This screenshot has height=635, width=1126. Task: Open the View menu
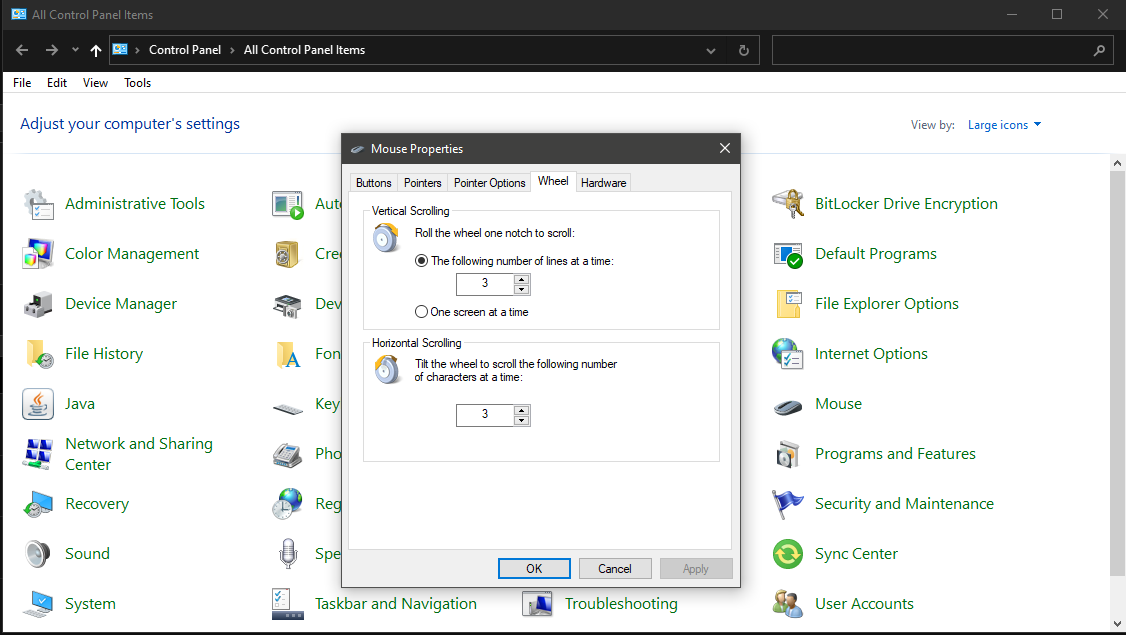tap(95, 83)
